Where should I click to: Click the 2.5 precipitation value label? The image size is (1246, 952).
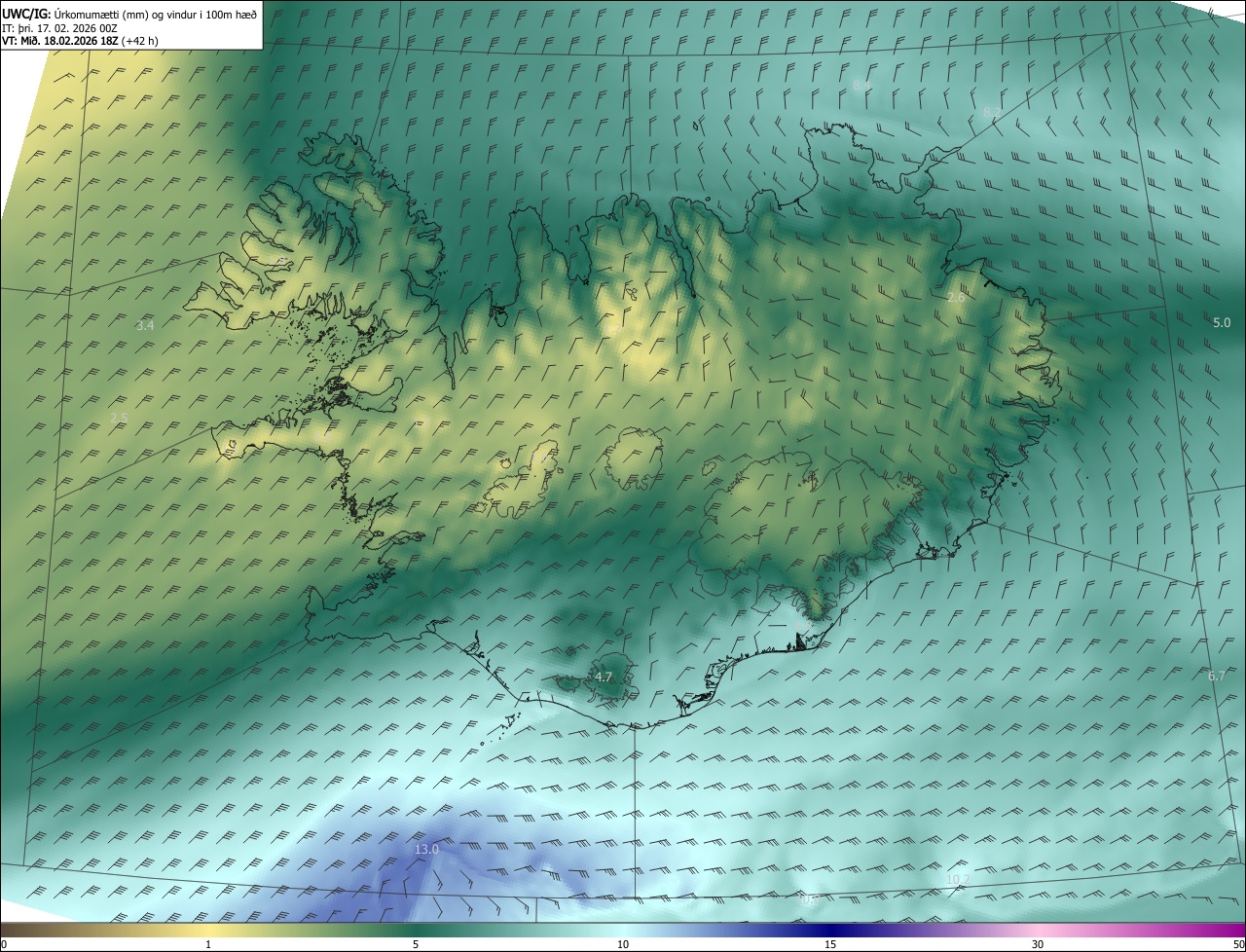click(119, 418)
